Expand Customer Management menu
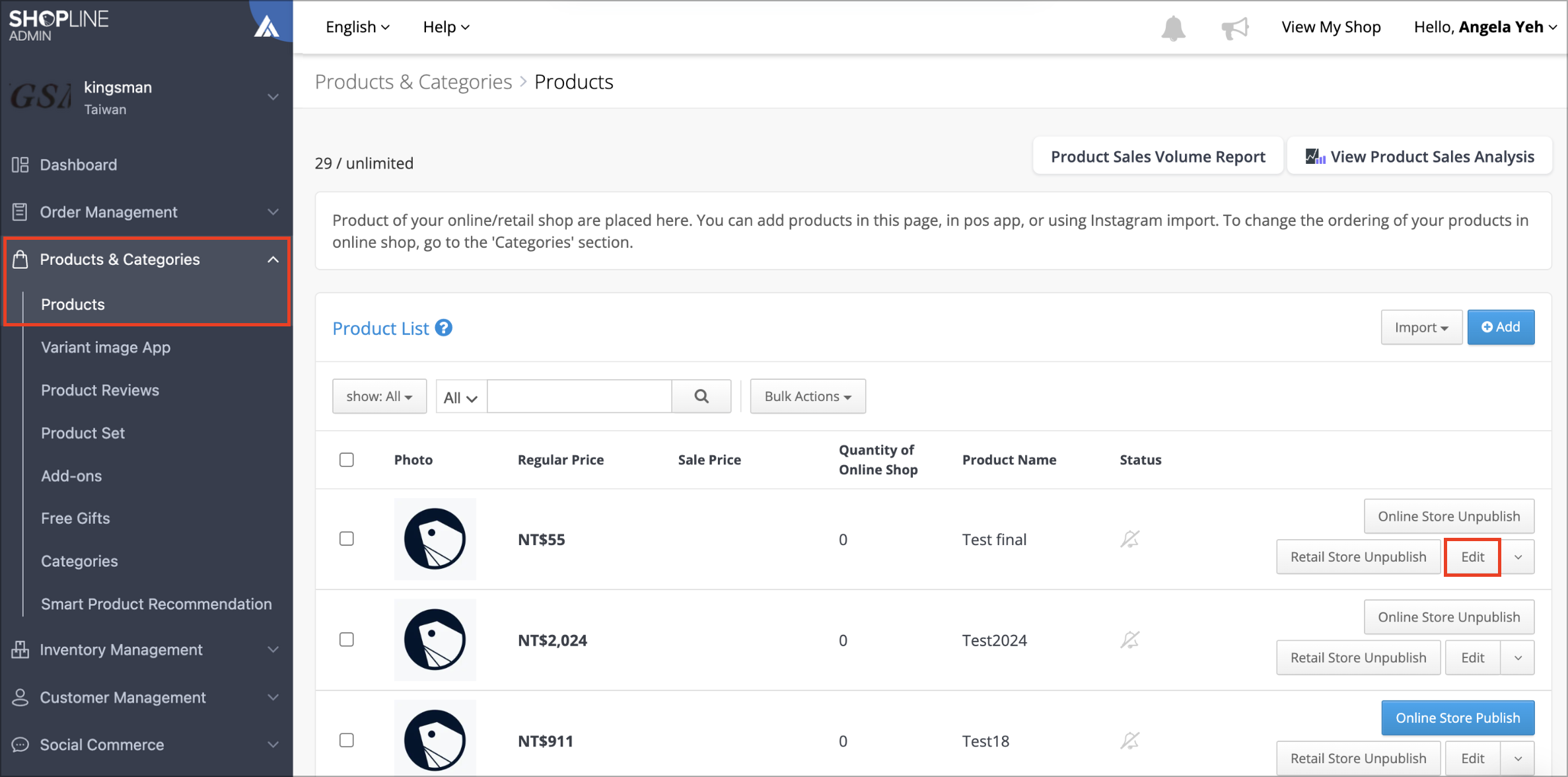1568x777 pixels. coord(273,697)
